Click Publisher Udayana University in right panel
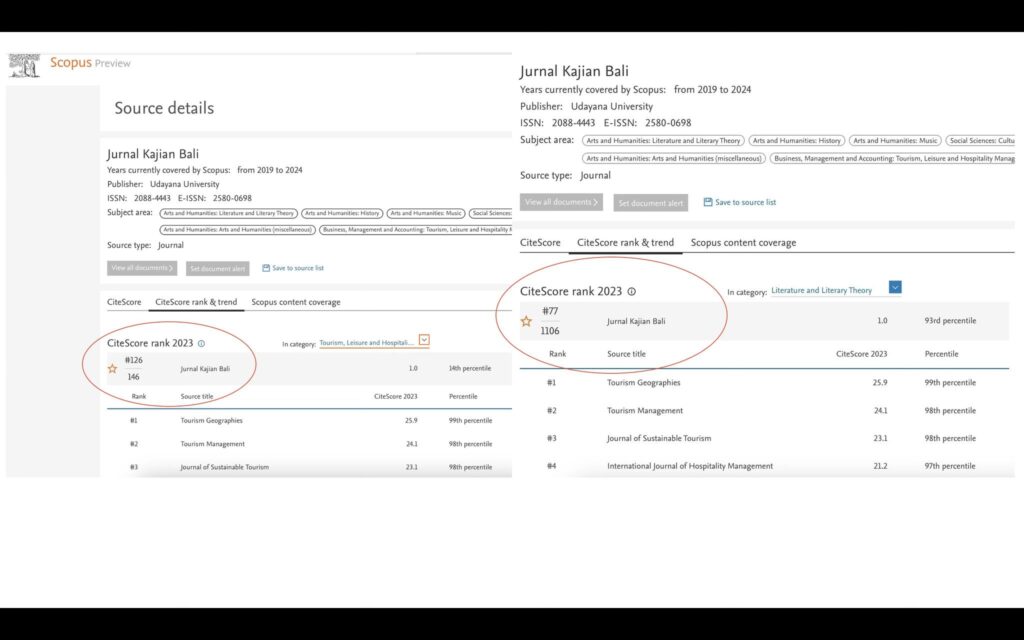This screenshot has height=640, width=1024. coord(586,106)
